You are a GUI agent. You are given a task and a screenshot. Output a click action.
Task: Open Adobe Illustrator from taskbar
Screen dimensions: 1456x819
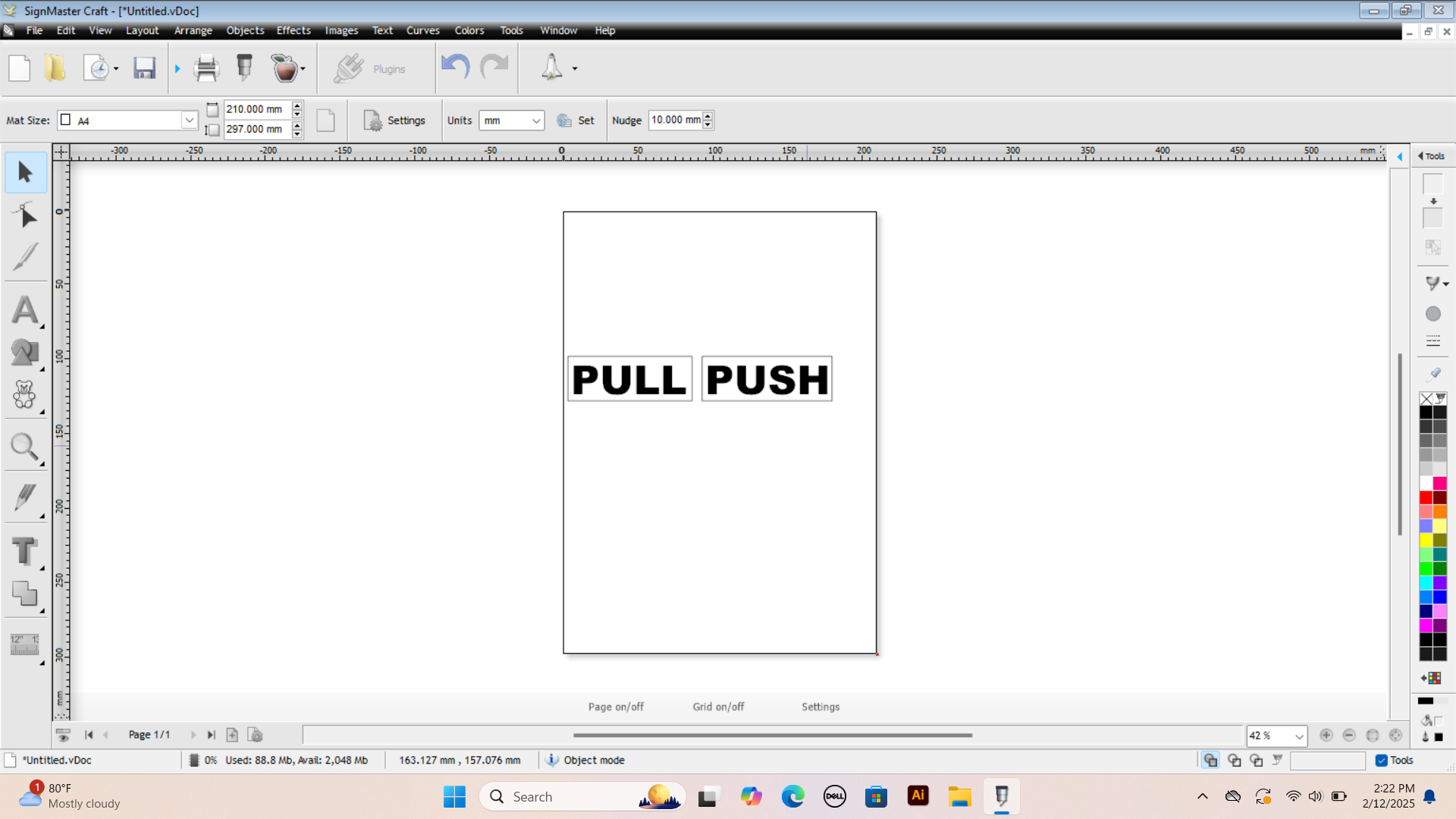[918, 796]
